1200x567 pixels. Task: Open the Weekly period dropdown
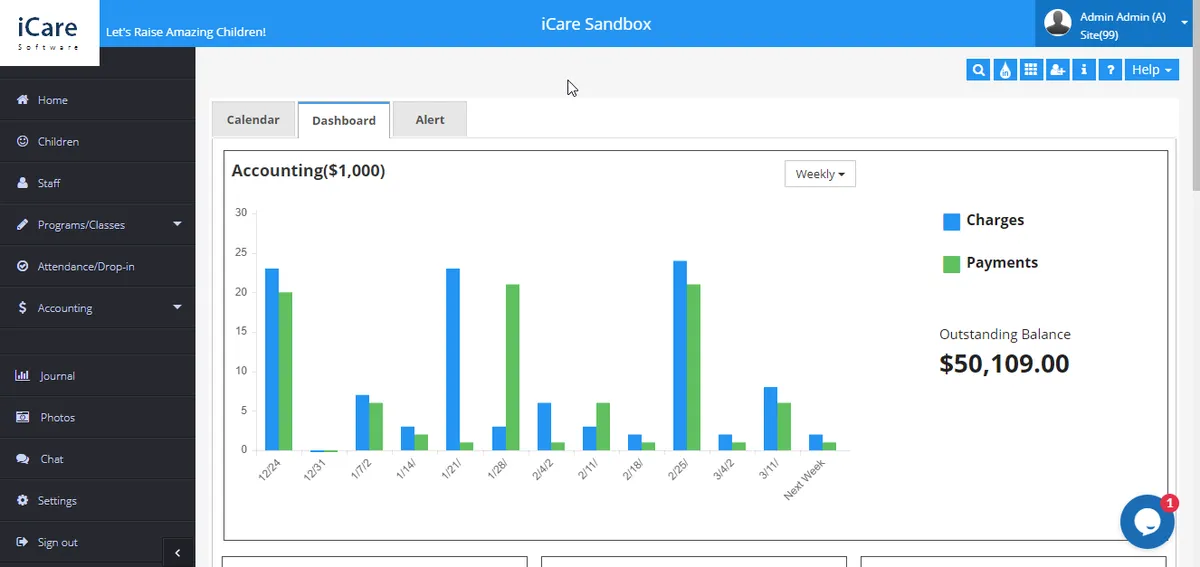[x=820, y=174]
